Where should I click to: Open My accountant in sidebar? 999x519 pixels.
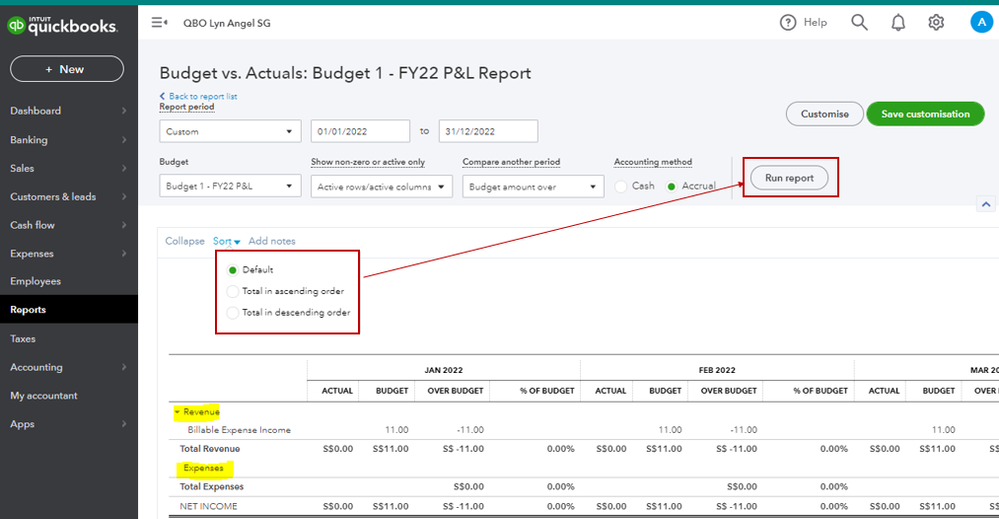(x=69, y=395)
